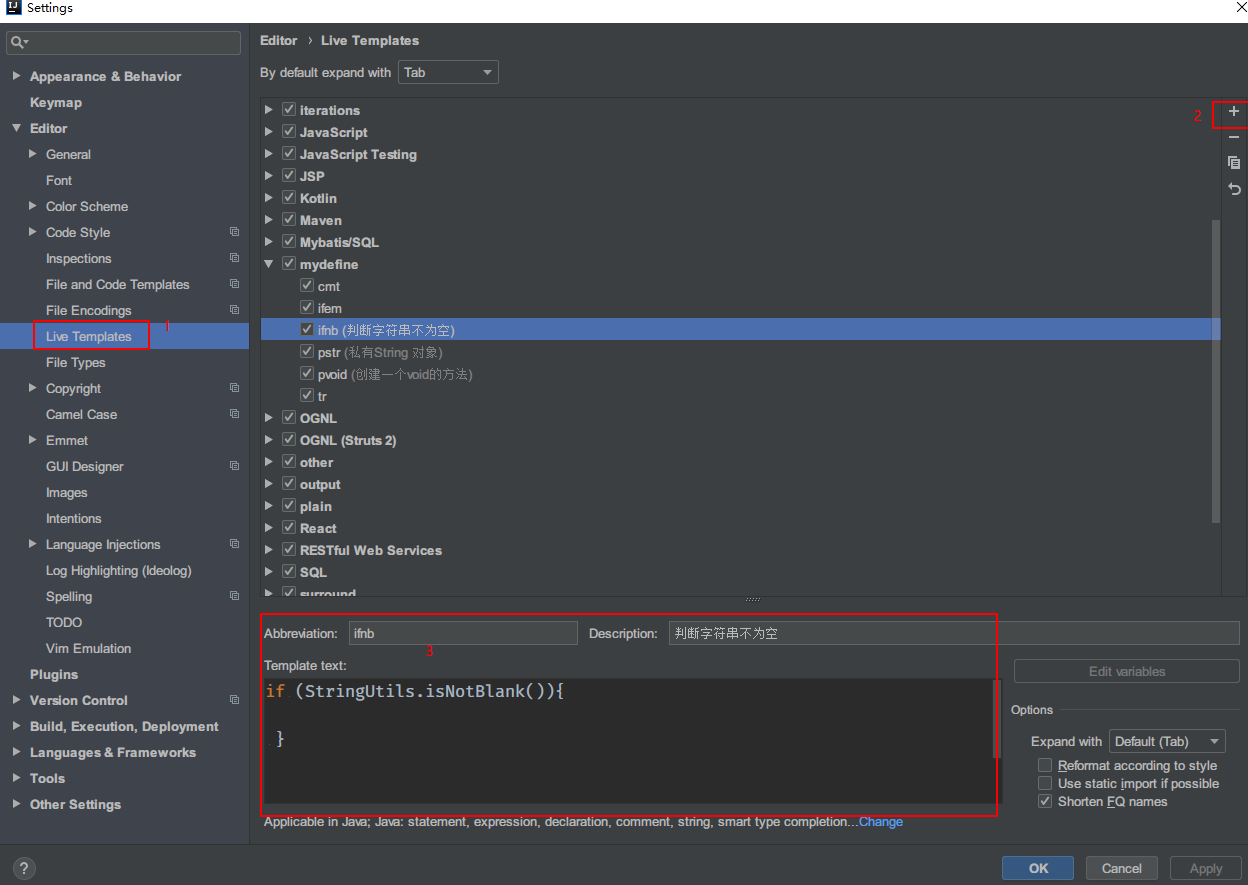Click project-level icon next to Language Injections
The image size is (1248, 885).
234,544
